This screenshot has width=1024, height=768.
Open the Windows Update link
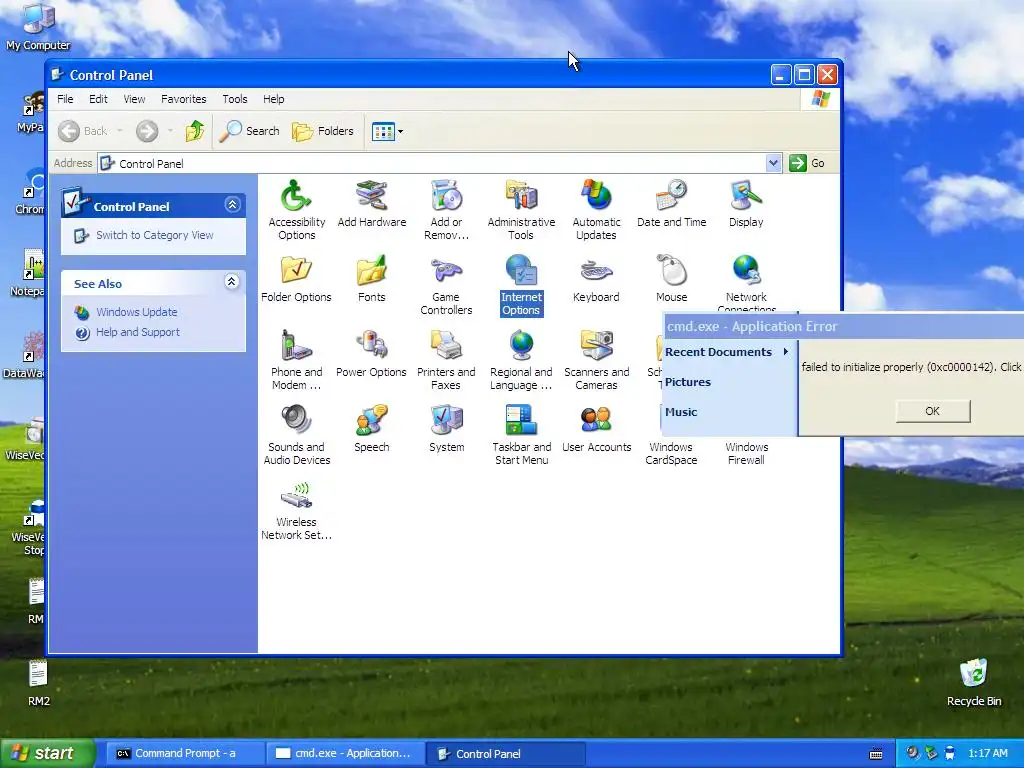(136, 312)
